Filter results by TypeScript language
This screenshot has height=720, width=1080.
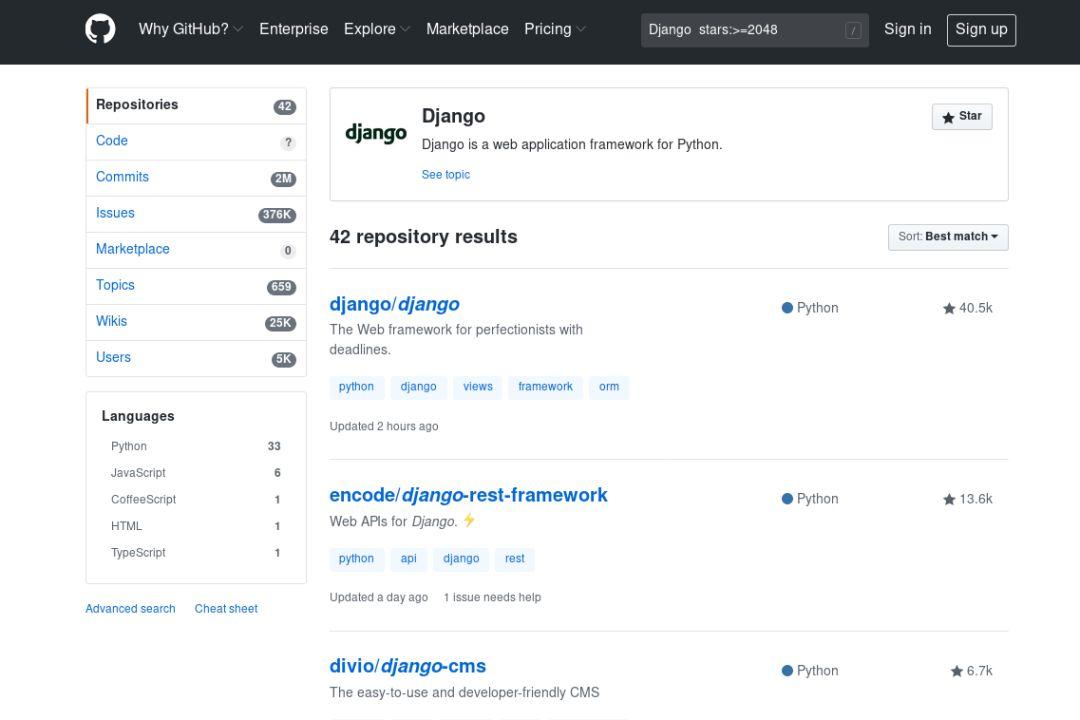coord(196,553)
